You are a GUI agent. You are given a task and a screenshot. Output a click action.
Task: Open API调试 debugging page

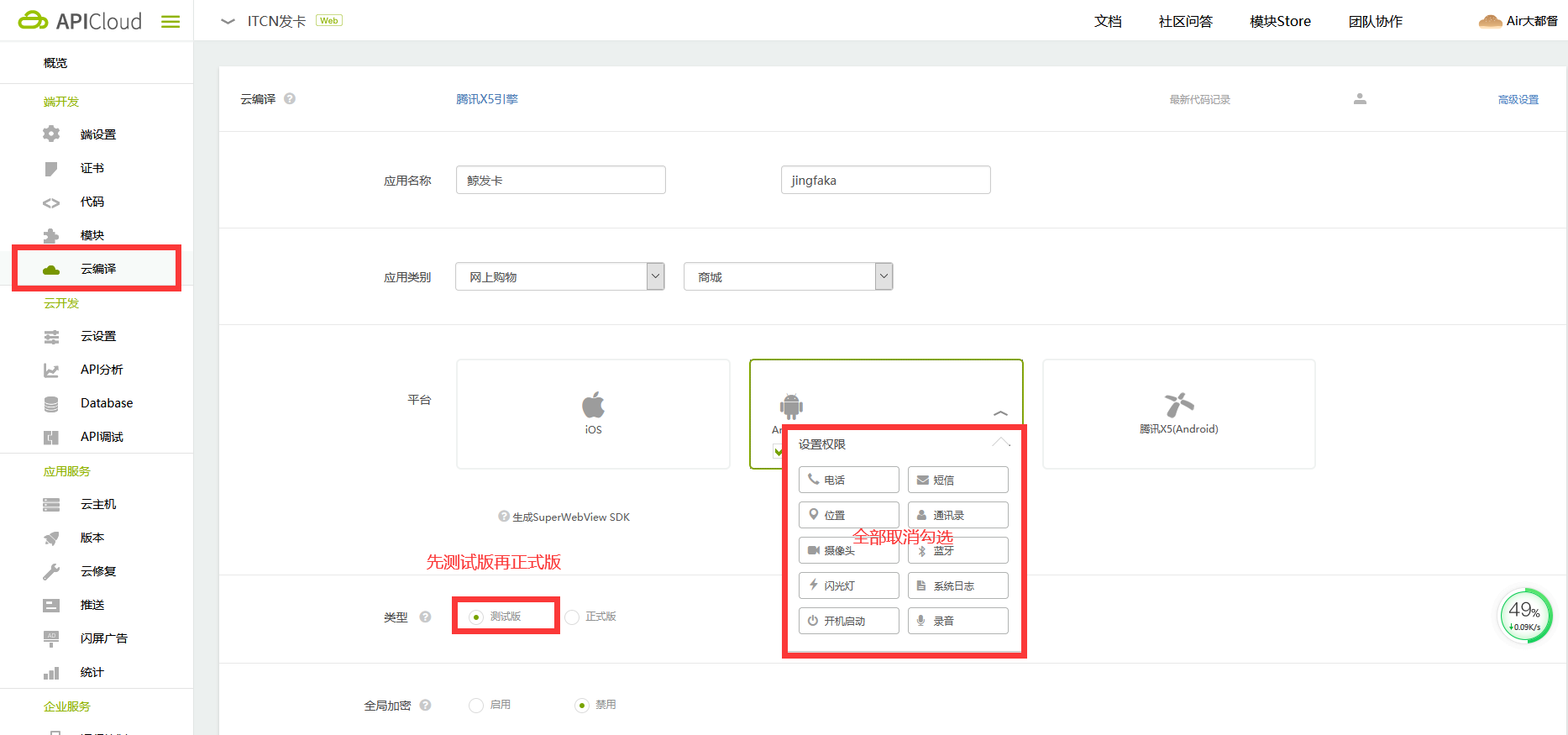(83, 437)
